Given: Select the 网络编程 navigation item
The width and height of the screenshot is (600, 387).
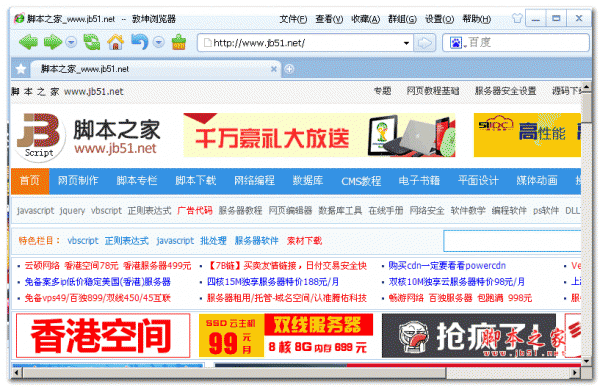Looking at the screenshot, I should pyautogui.click(x=254, y=181).
